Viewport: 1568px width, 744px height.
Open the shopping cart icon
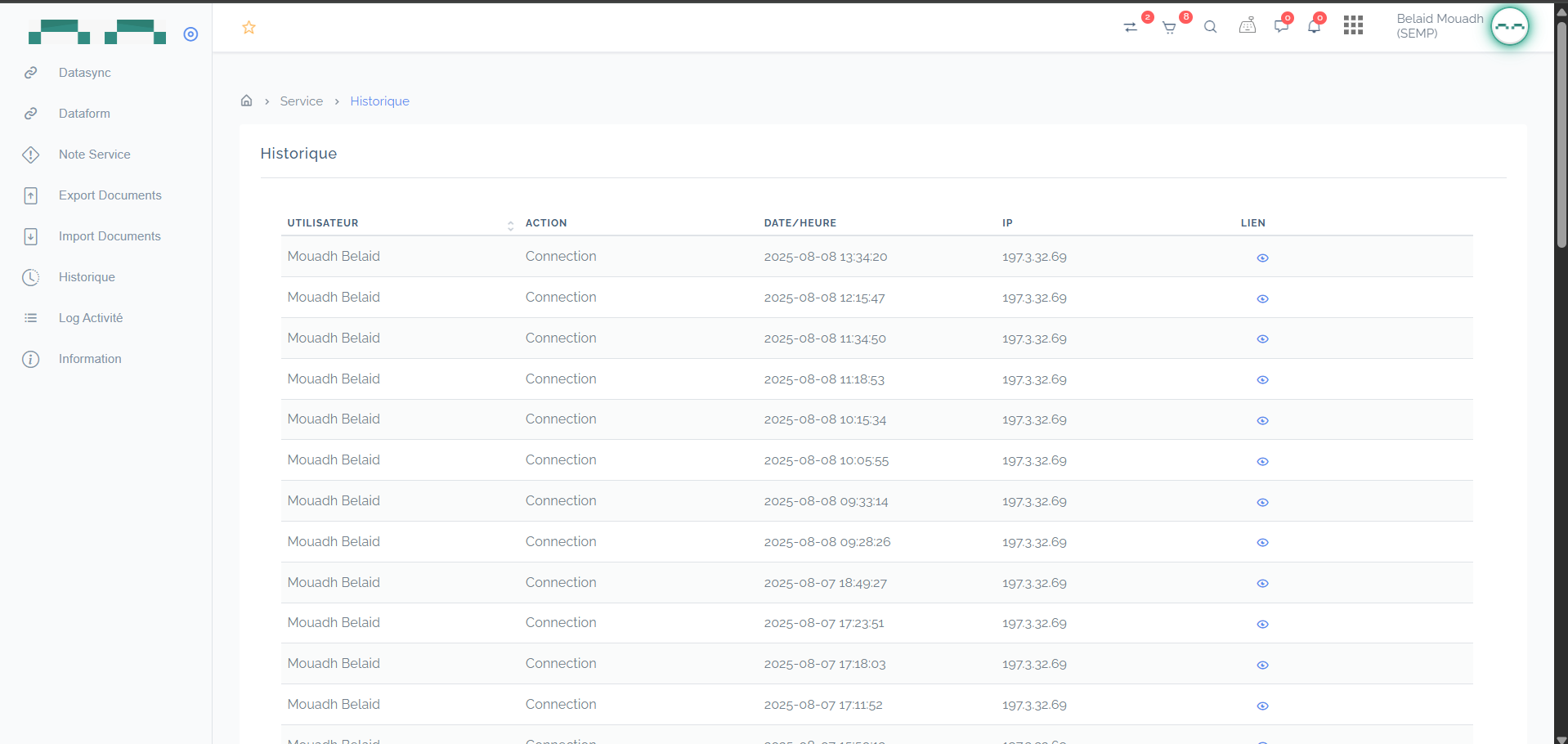(x=1169, y=28)
